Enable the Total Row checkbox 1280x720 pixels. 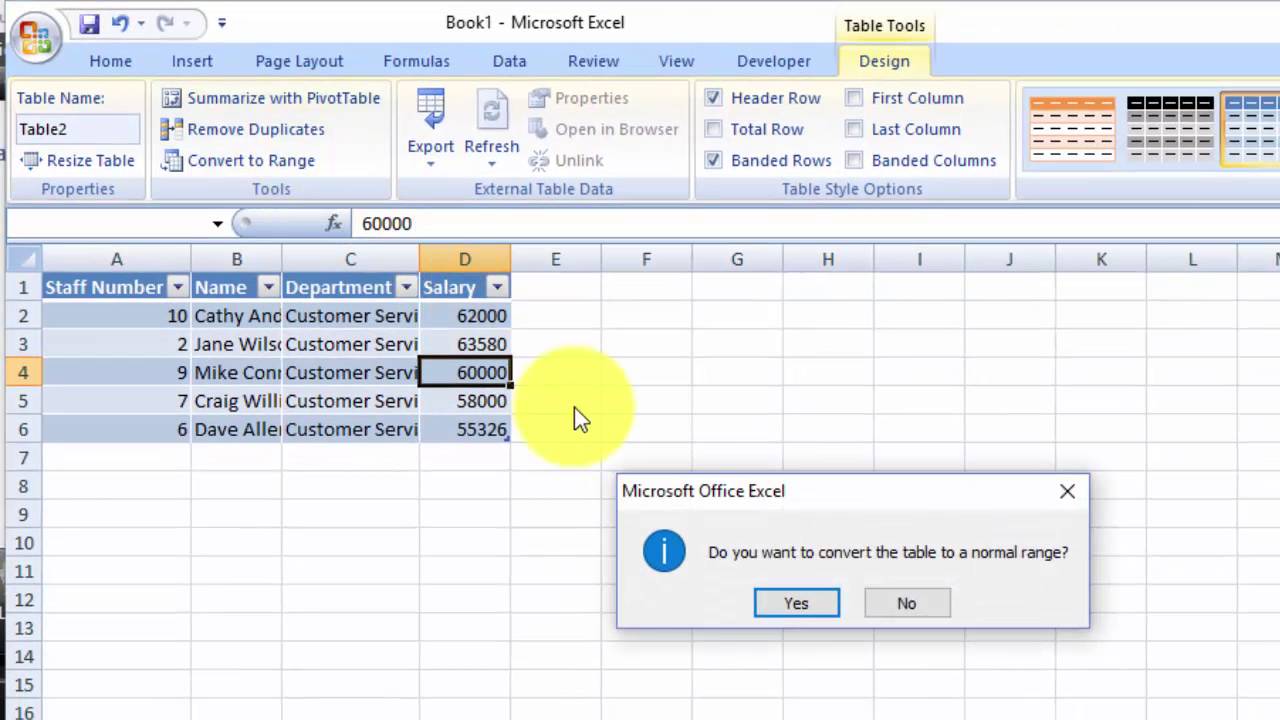713,129
